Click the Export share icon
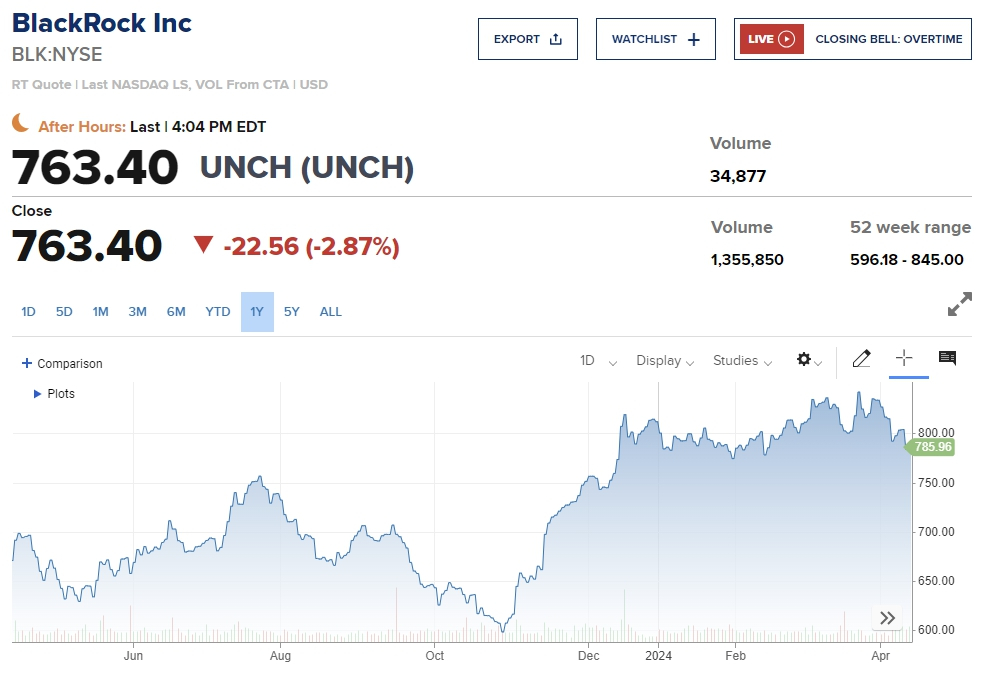The image size is (985, 675). (556, 39)
